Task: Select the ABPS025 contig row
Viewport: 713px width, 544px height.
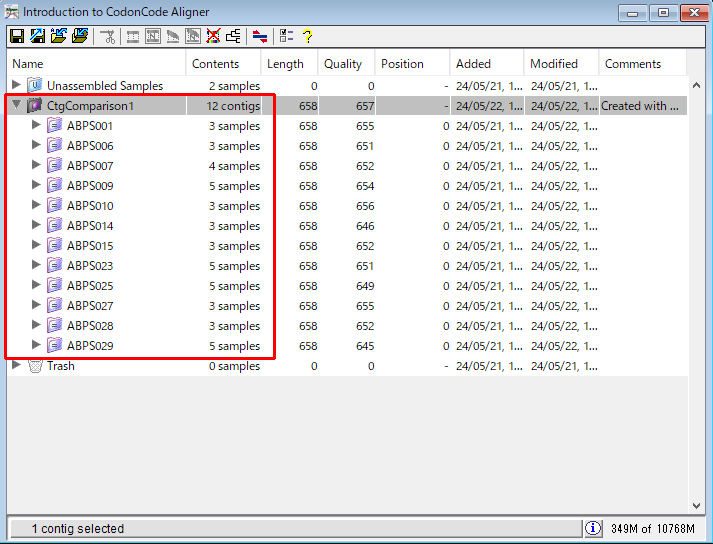Action: [90, 286]
